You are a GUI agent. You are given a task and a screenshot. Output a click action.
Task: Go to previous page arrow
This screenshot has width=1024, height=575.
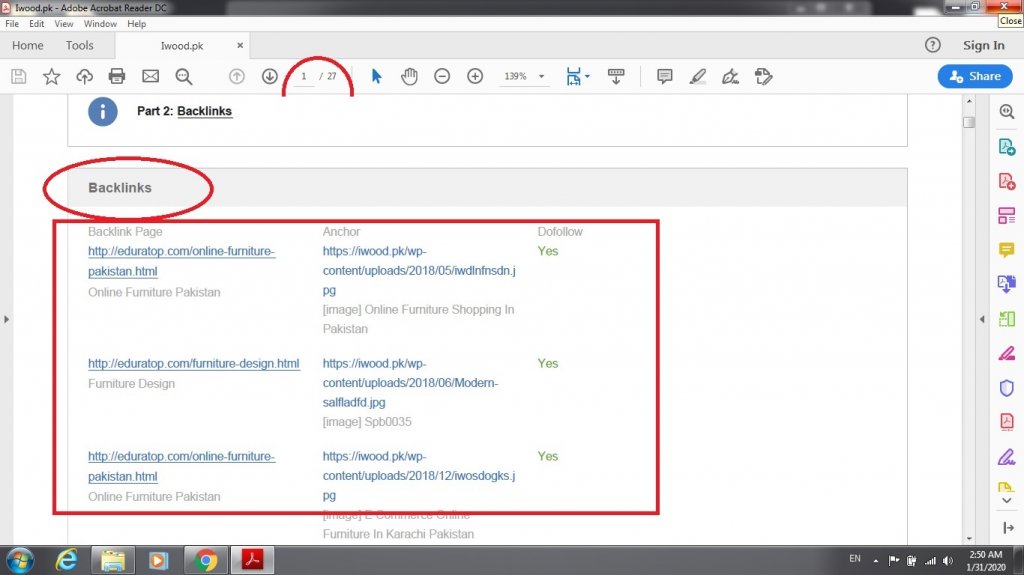point(236,76)
